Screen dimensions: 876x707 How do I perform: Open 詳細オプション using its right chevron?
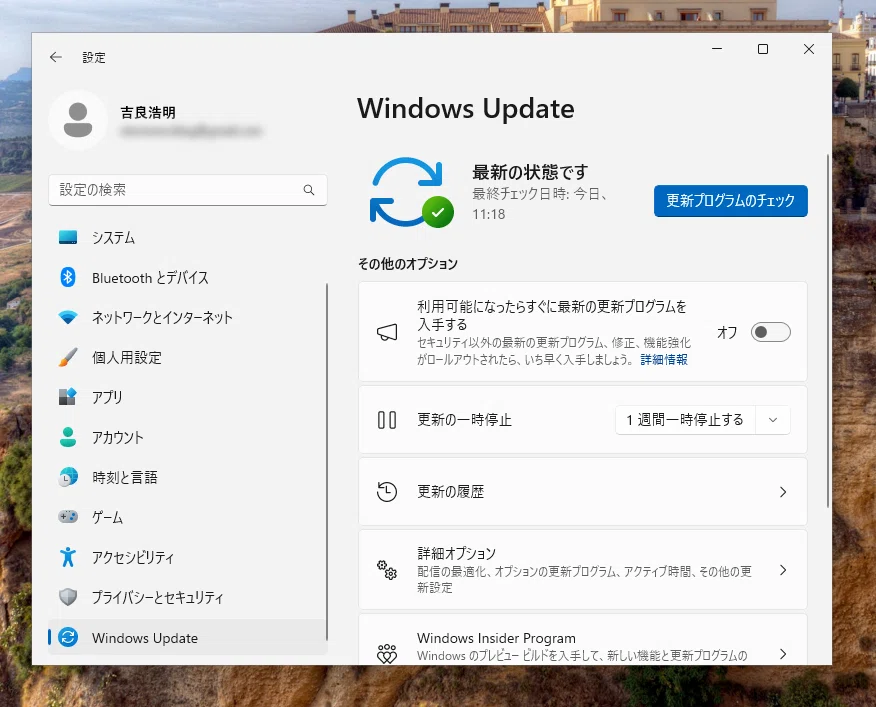783,570
